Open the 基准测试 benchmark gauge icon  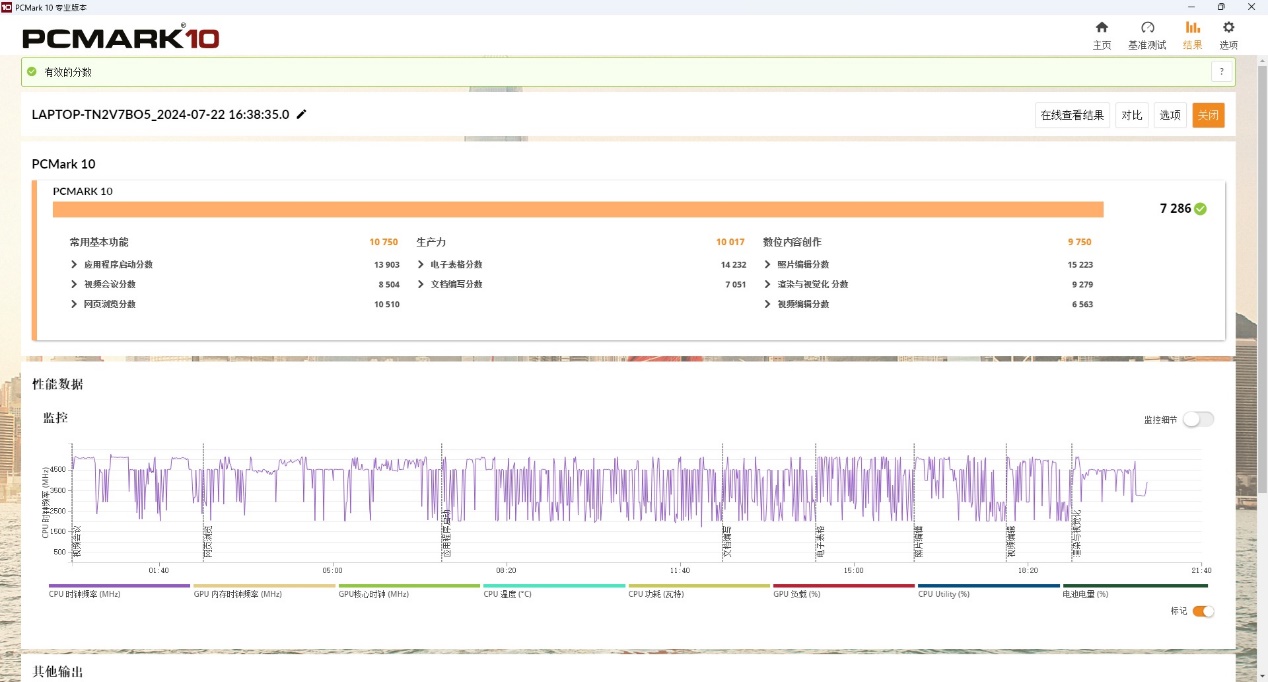tap(1147, 27)
